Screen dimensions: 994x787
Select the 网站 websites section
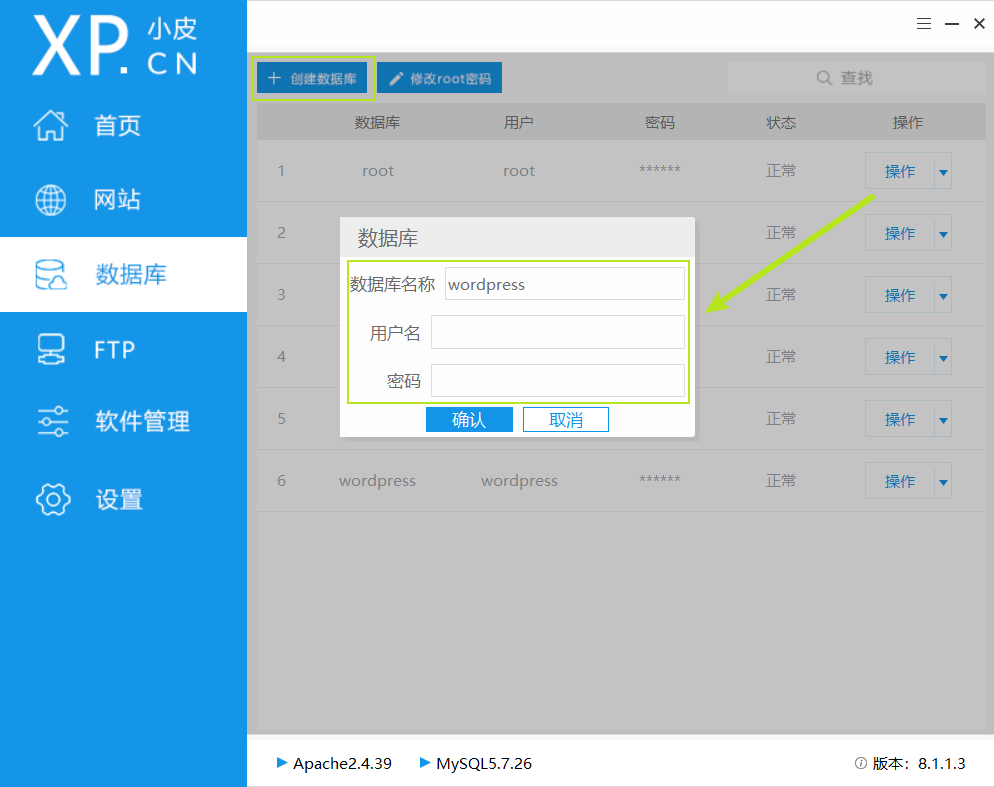coord(118,199)
